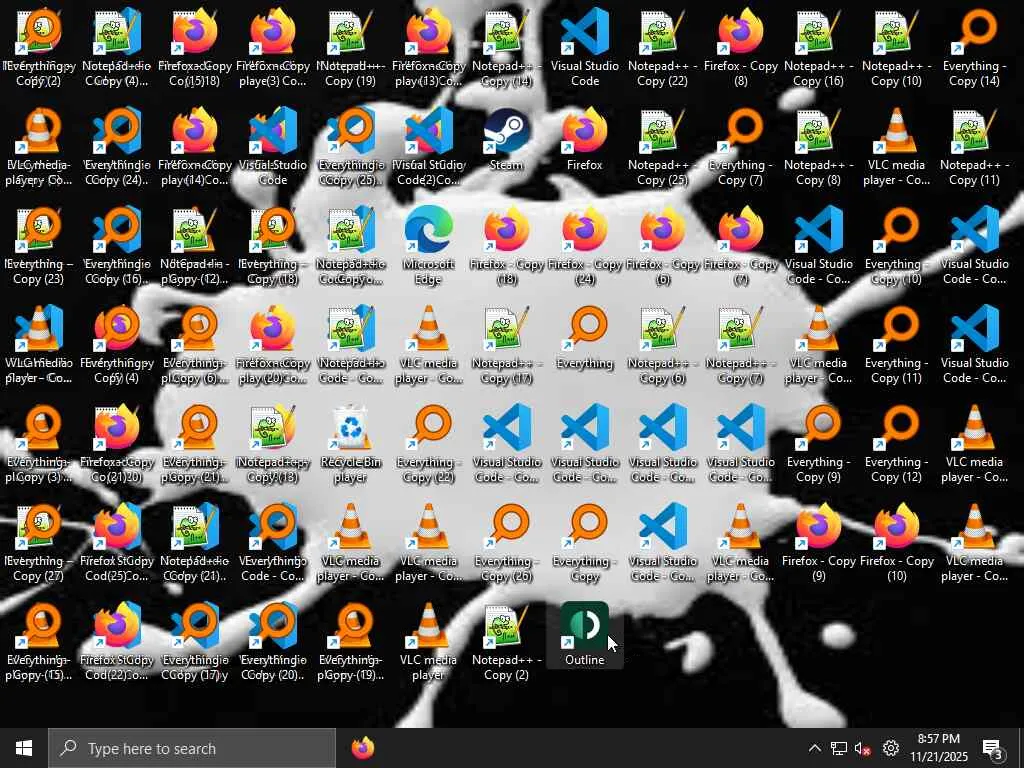Select the VLC media player shortcut beside Notepad++ - Copy (2)

pyautogui.click(x=428, y=643)
